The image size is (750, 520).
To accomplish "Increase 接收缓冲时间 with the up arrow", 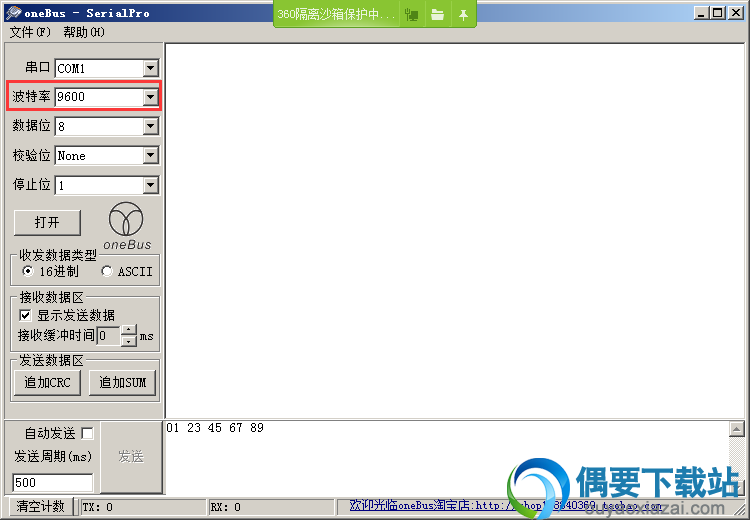I will [129, 330].
